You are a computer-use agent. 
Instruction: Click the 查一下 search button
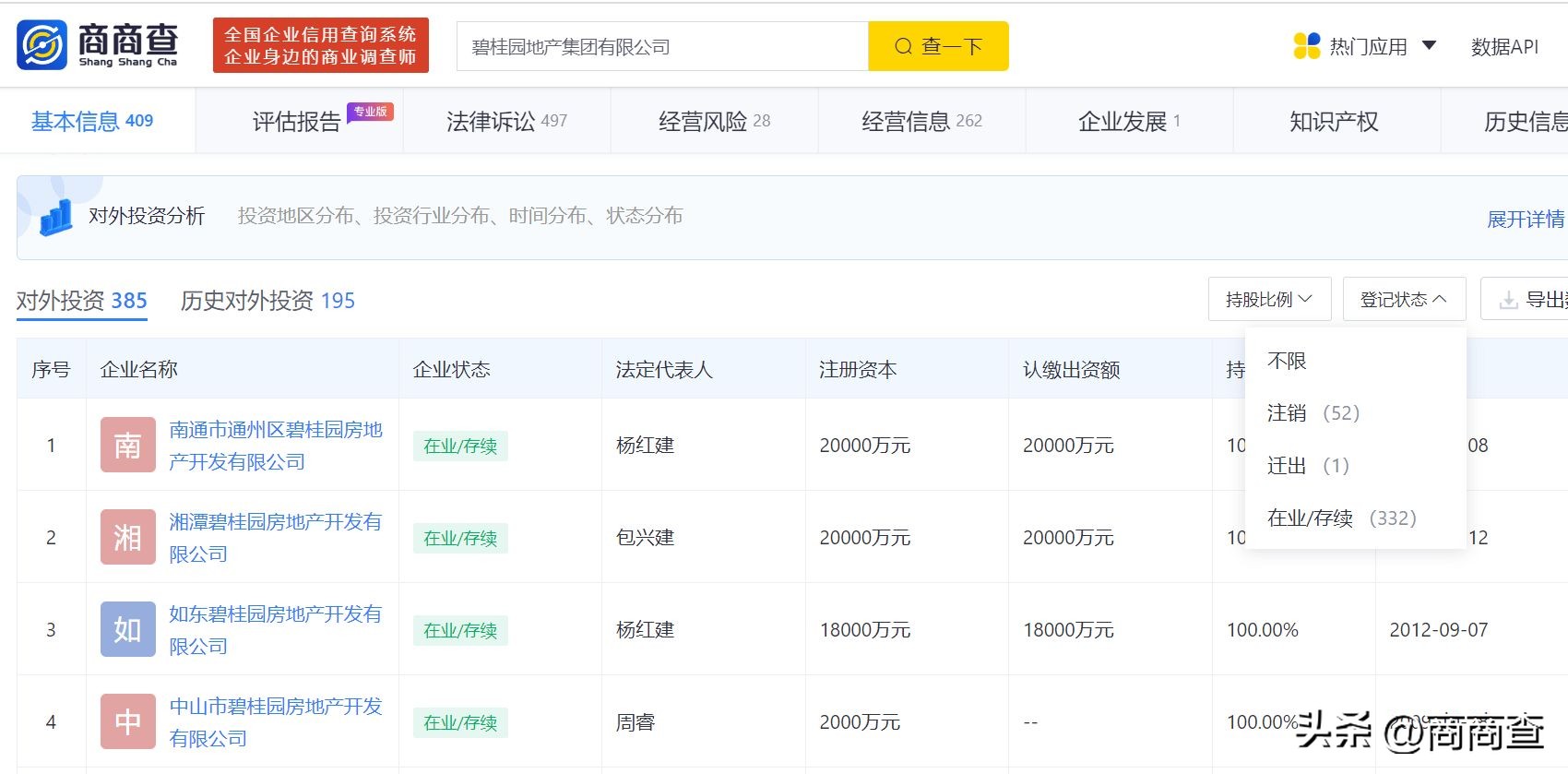[x=938, y=46]
